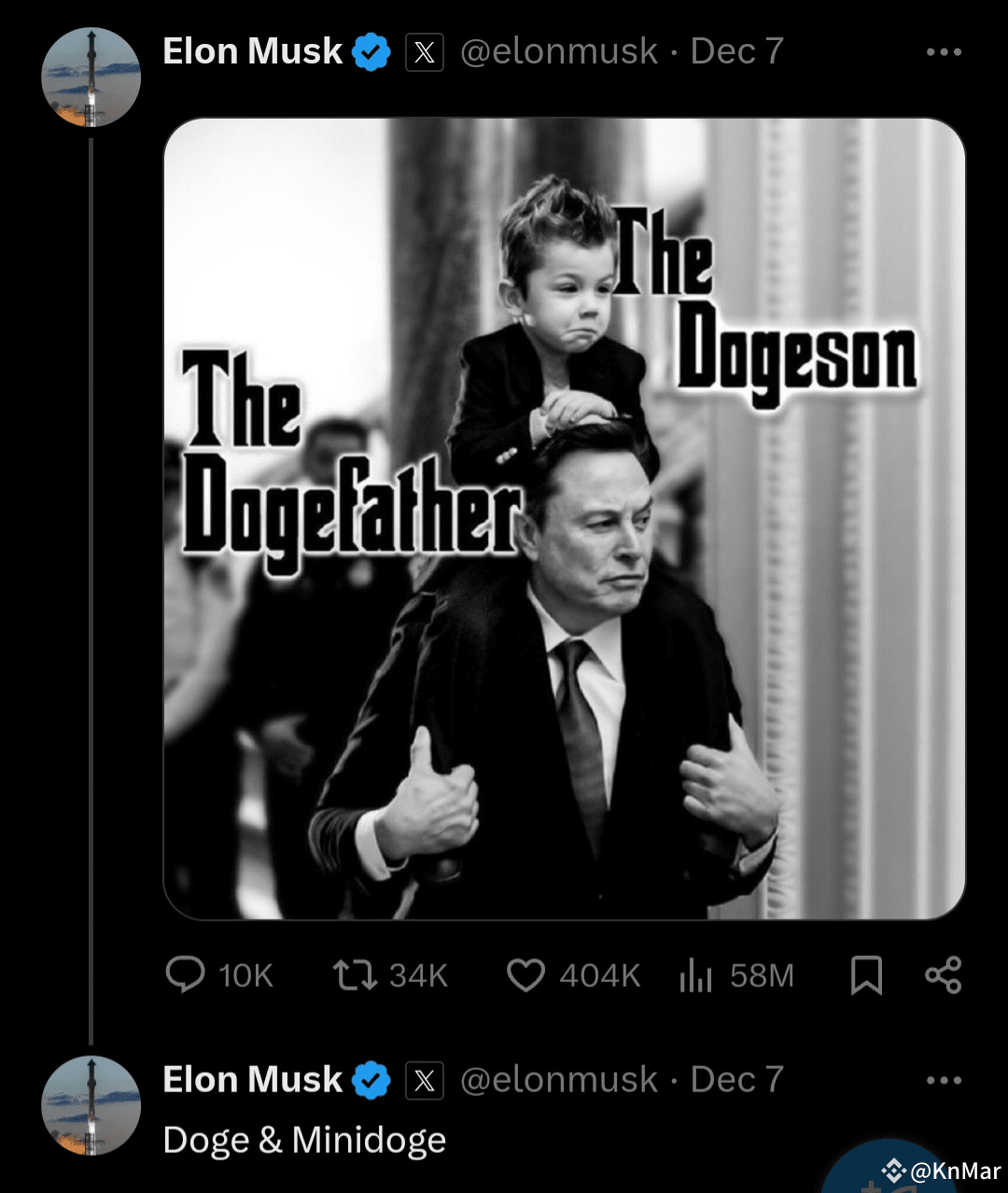Like the post with 404K likes

tap(525, 975)
